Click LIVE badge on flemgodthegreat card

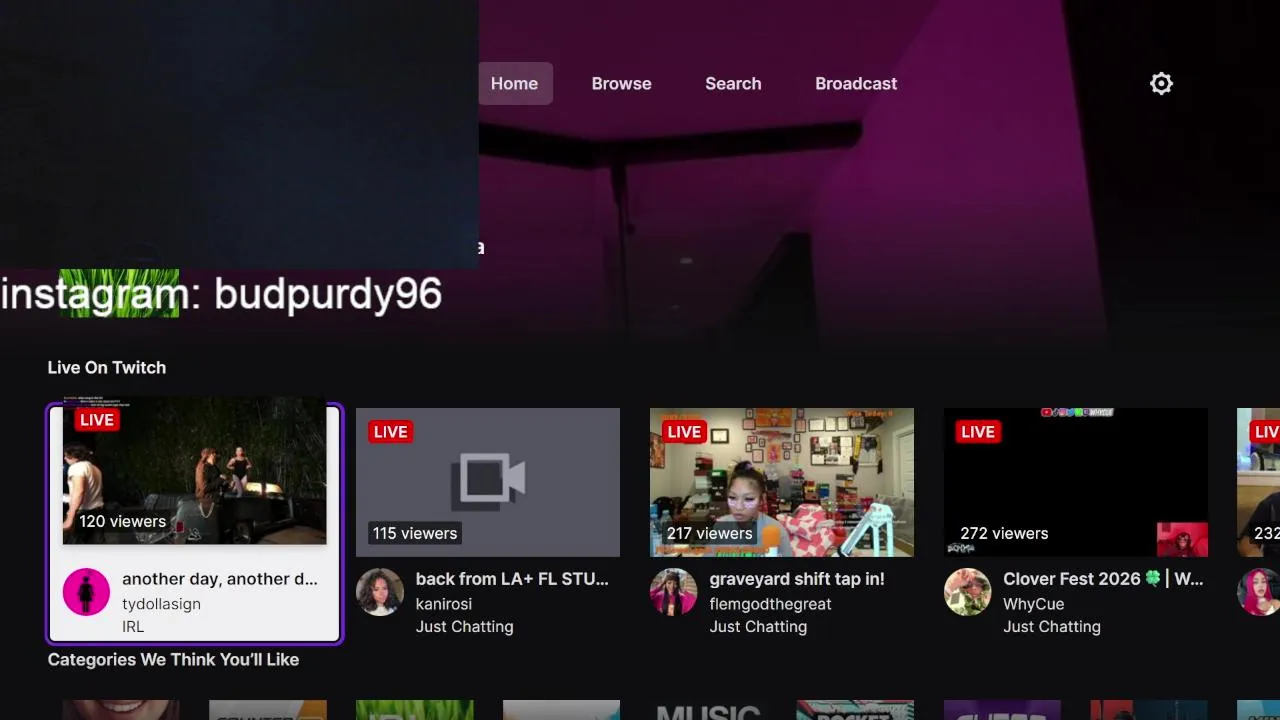(684, 432)
